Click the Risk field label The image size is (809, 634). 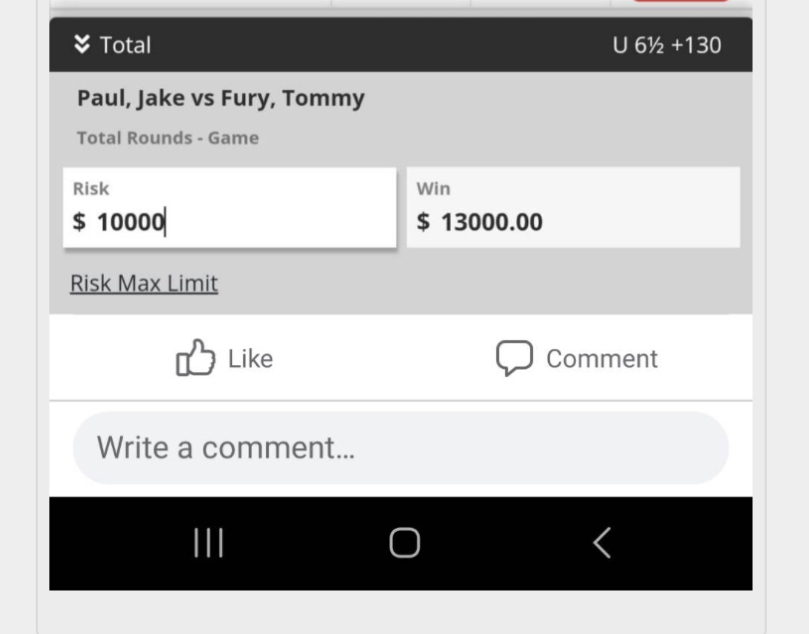coord(91,189)
